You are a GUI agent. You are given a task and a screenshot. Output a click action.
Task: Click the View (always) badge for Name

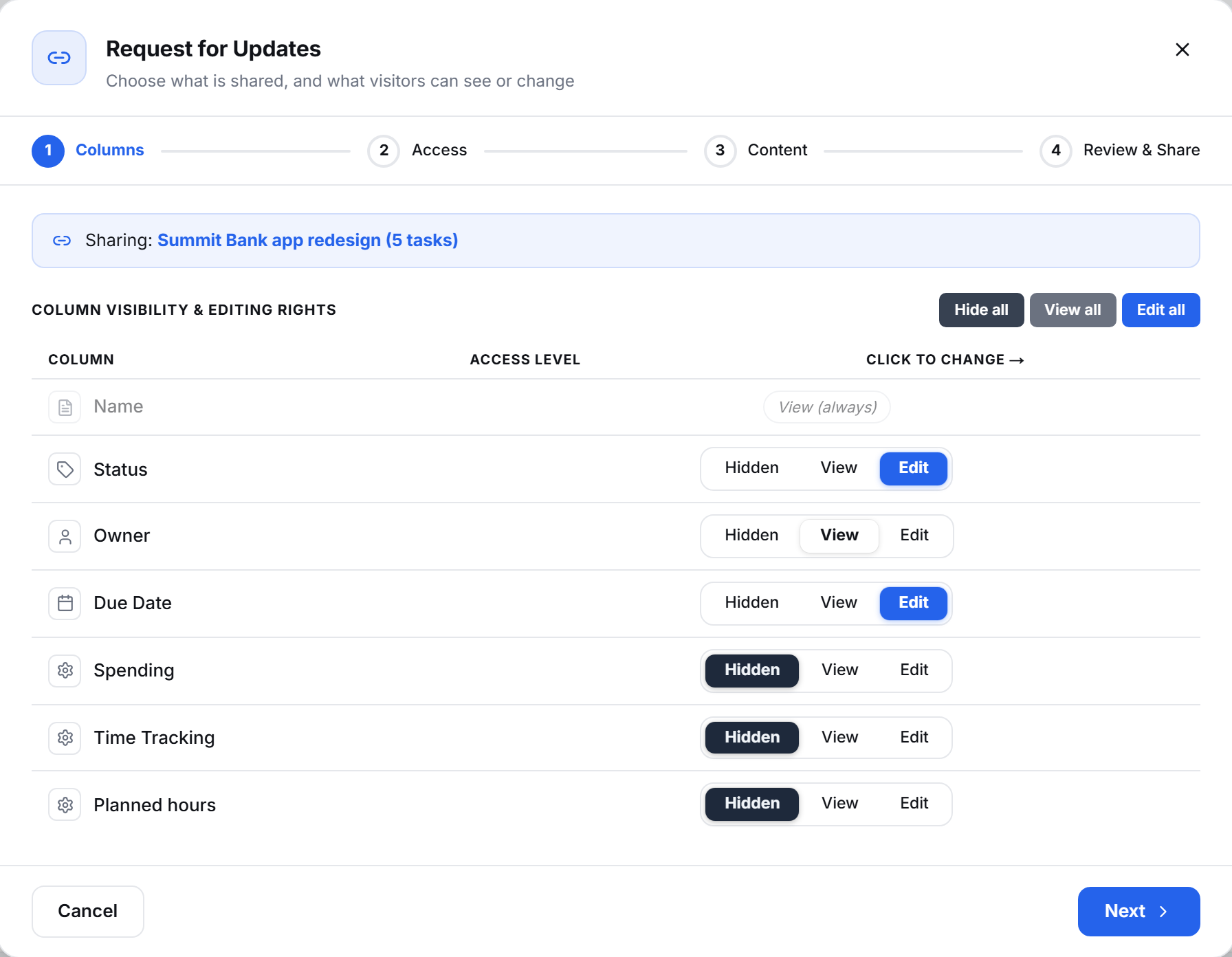pos(827,407)
